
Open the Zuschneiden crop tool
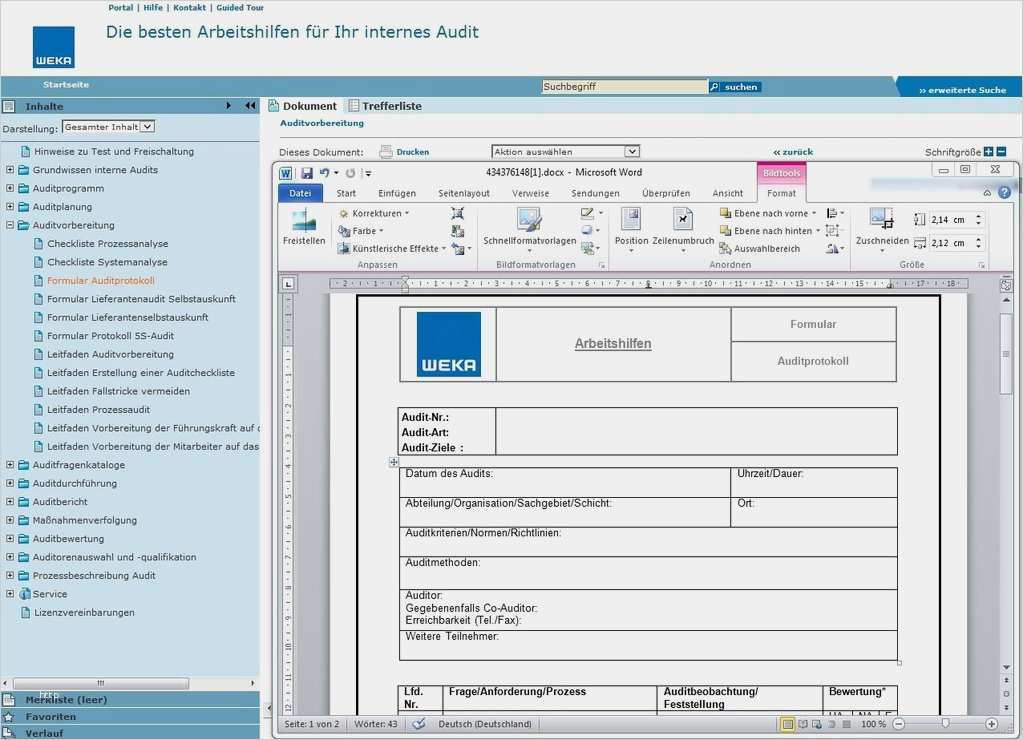click(881, 222)
